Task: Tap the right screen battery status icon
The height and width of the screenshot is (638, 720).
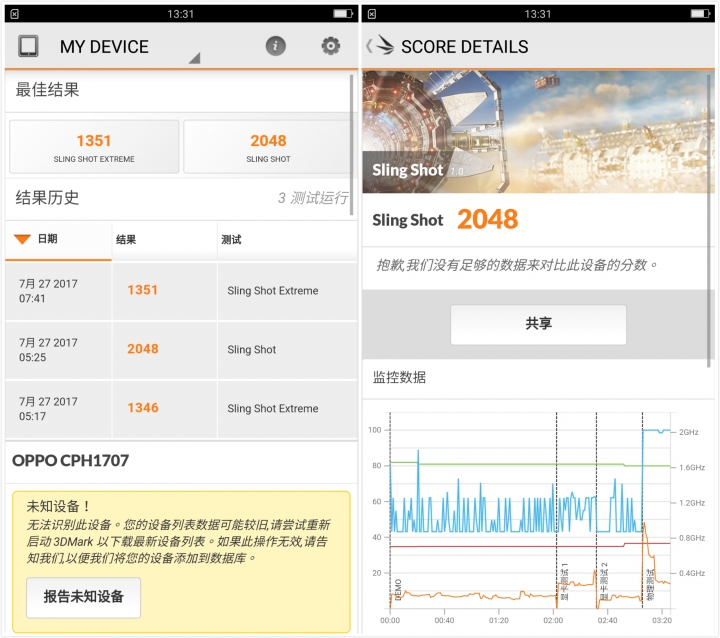Action: (700, 14)
